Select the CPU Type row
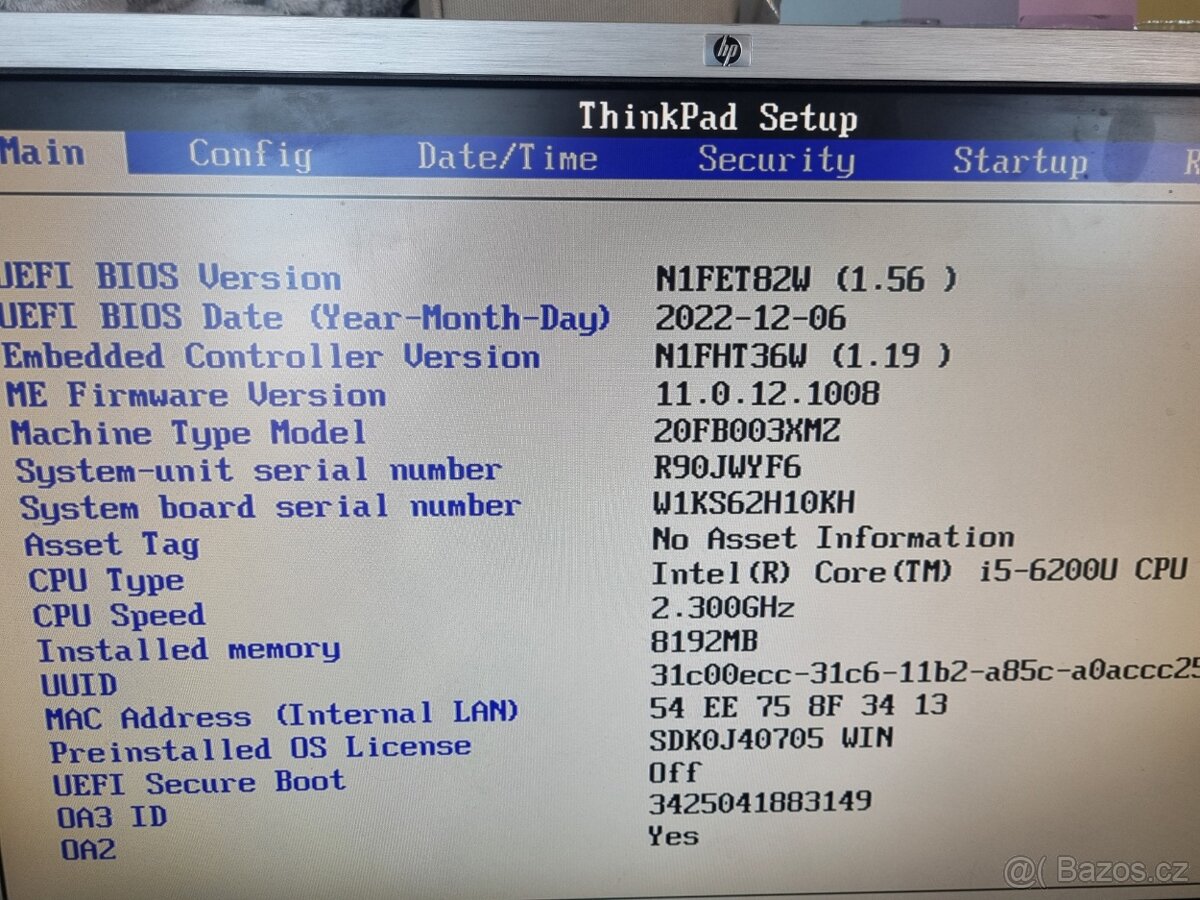Screen dimensions: 1200x900 [x=110, y=581]
